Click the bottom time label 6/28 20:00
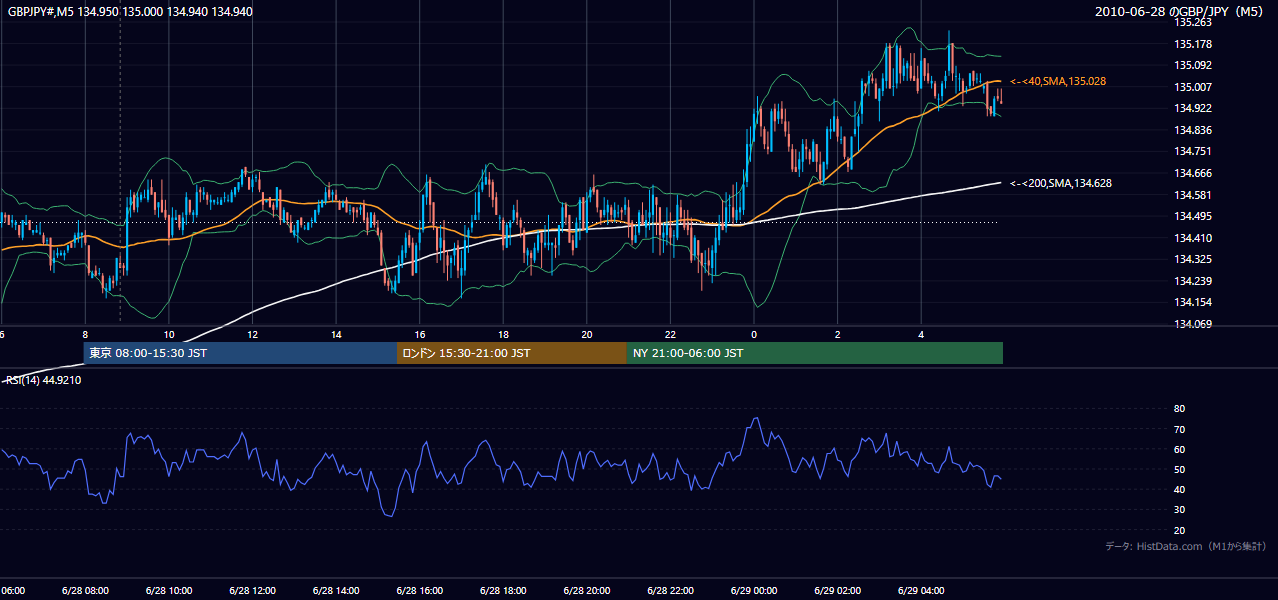This screenshot has height=600, width=1278. [x=587, y=591]
